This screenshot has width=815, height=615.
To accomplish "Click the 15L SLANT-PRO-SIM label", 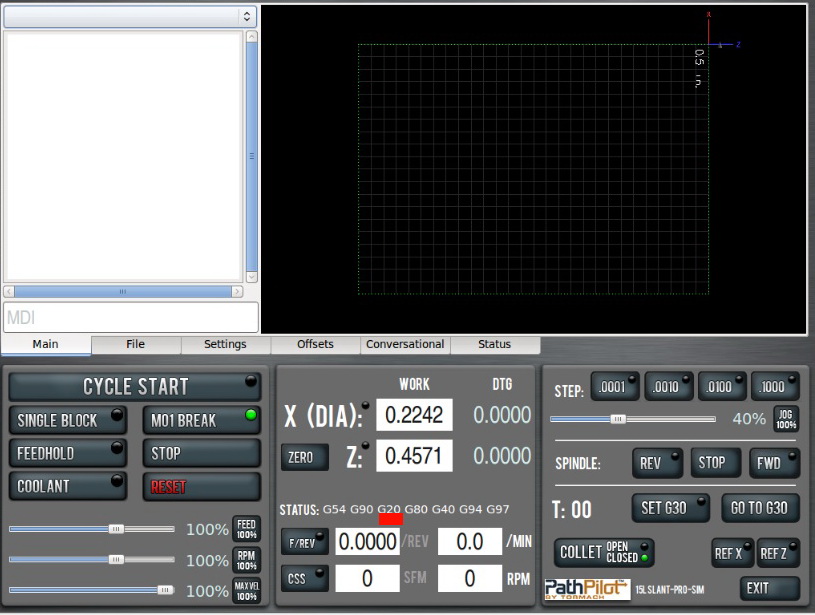I will click(669, 590).
